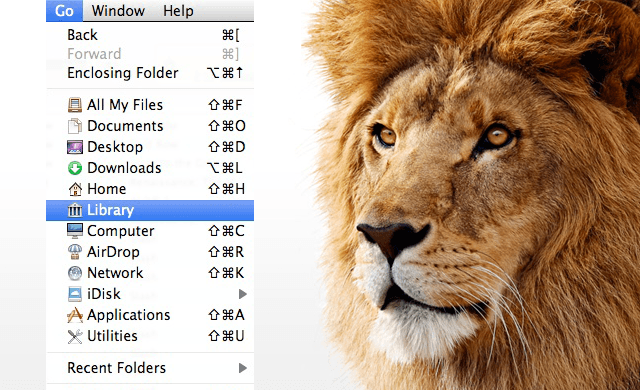
Task: Select the Desktop menu entry text
Action: point(115,147)
